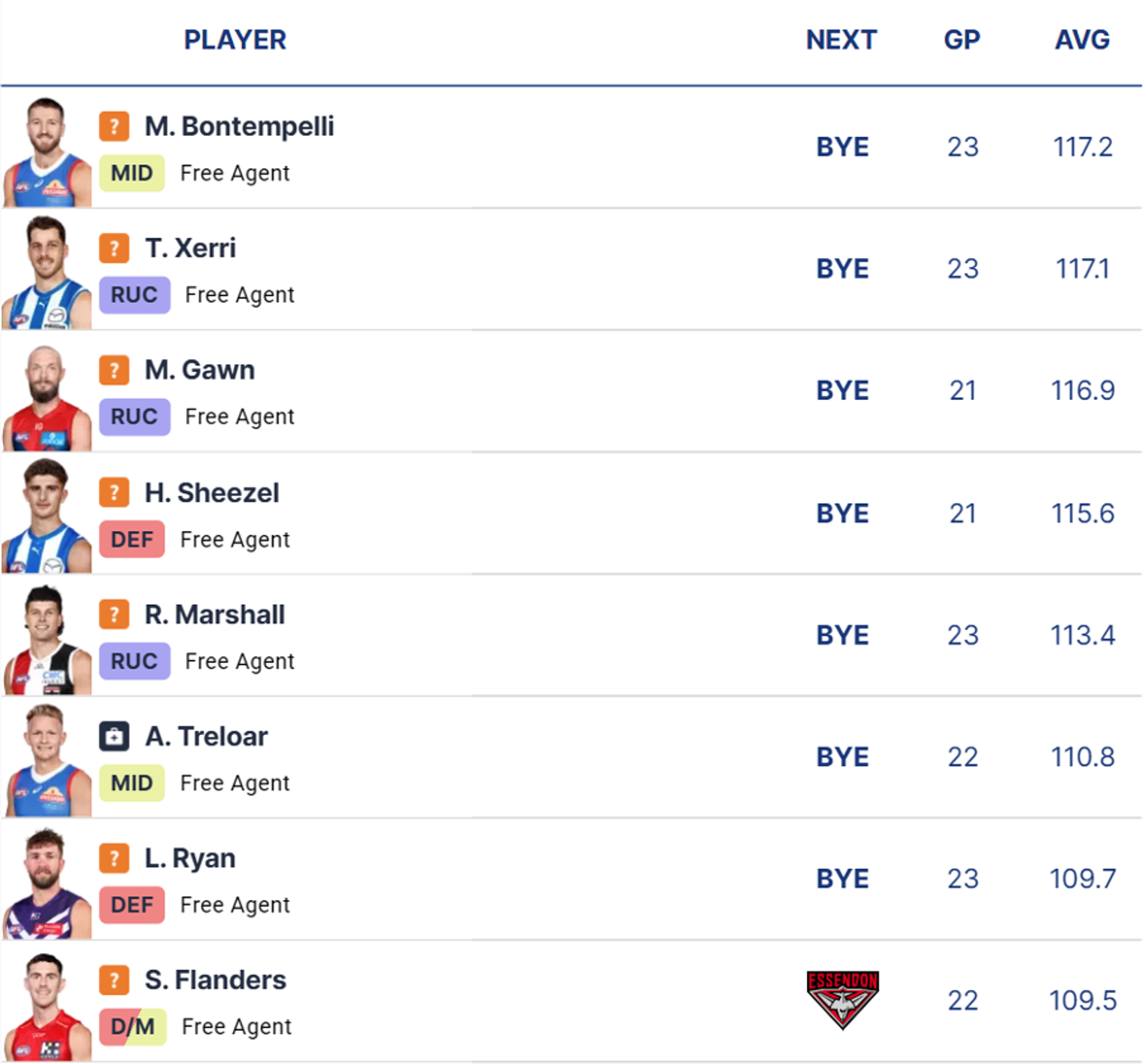This screenshot has width=1143, height=1064.
Task: Click M. Gawn's player headshot photo
Action: [47, 399]
